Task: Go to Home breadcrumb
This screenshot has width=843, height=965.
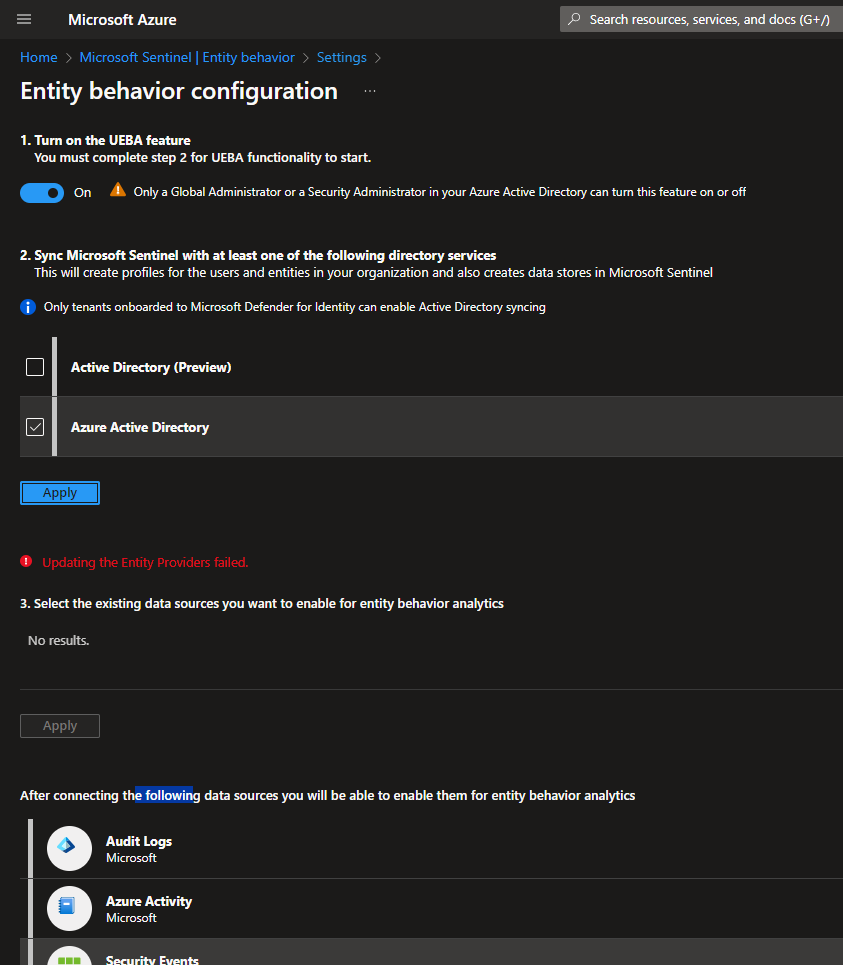Action: pos(39,57)
